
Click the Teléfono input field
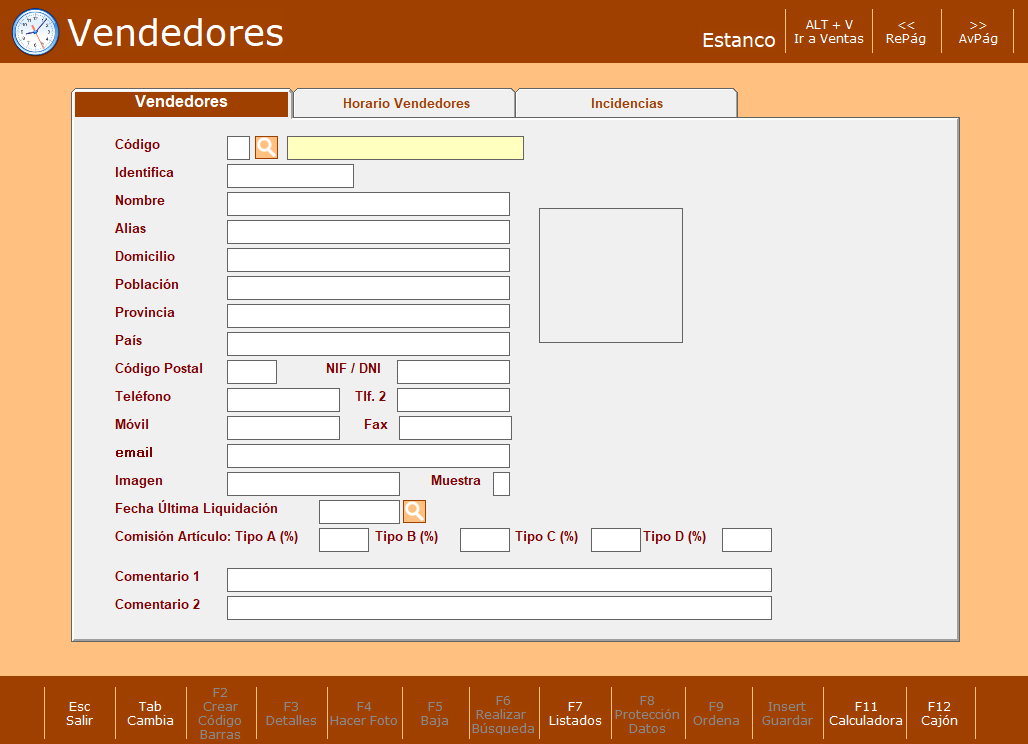pyautogui.click(x=283, y=400)
